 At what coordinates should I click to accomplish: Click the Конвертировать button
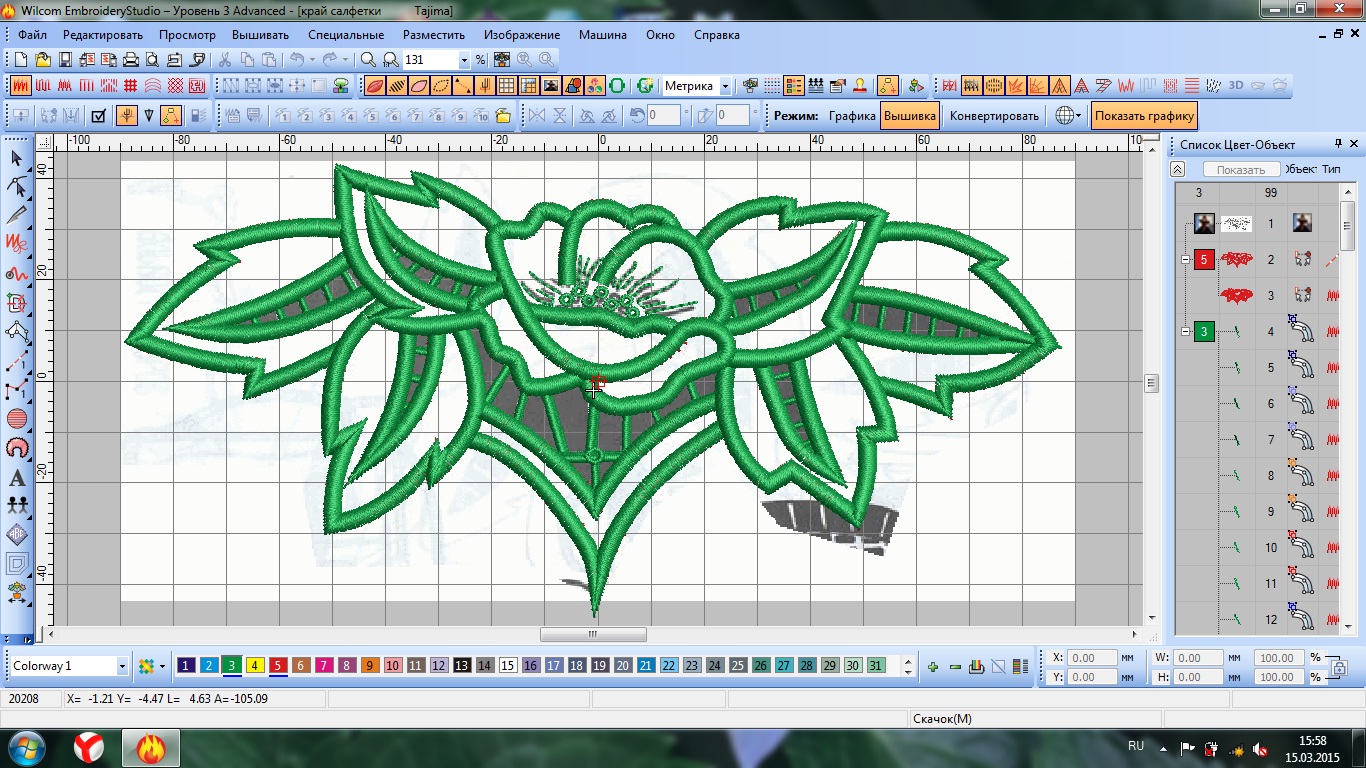(993, 116)
